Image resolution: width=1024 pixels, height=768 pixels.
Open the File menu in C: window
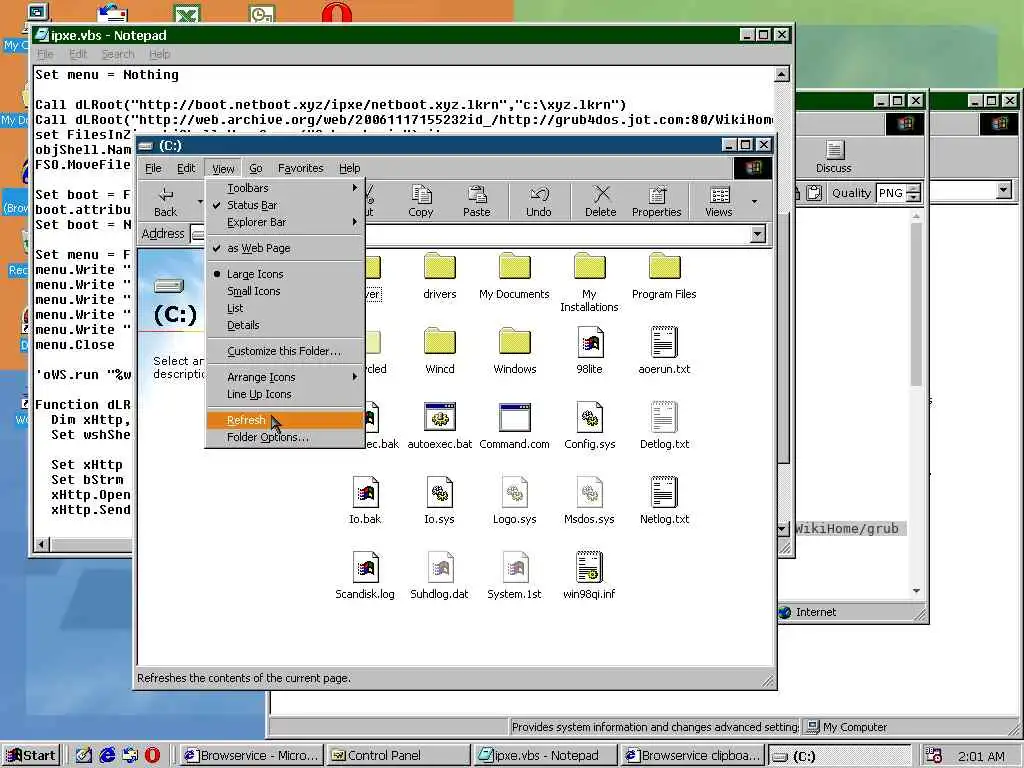(153, 168)
